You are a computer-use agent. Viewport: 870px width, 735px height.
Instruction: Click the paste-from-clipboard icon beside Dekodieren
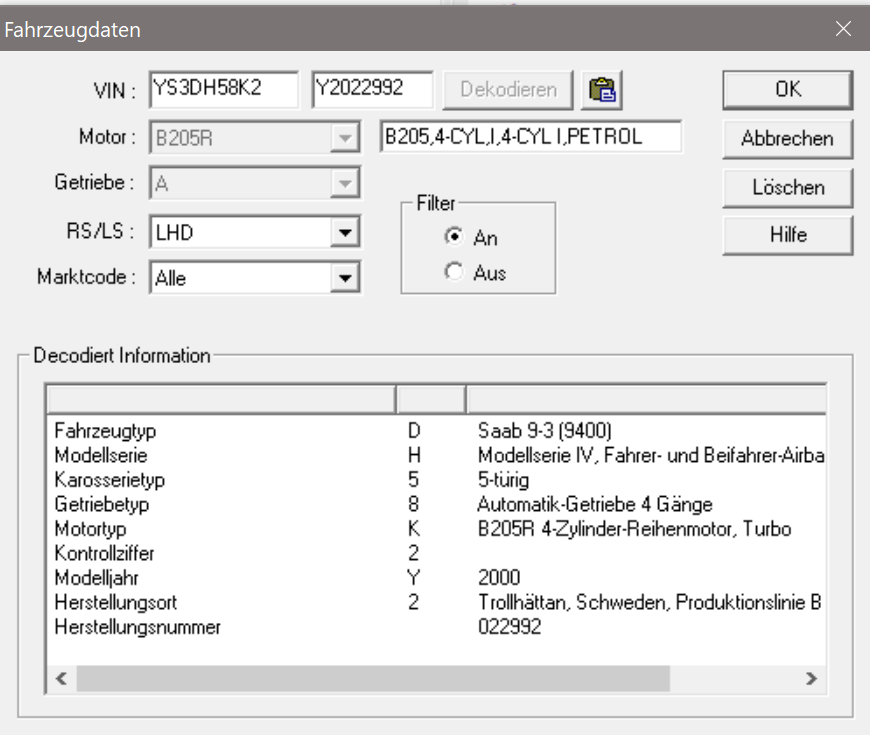(601, 89)
